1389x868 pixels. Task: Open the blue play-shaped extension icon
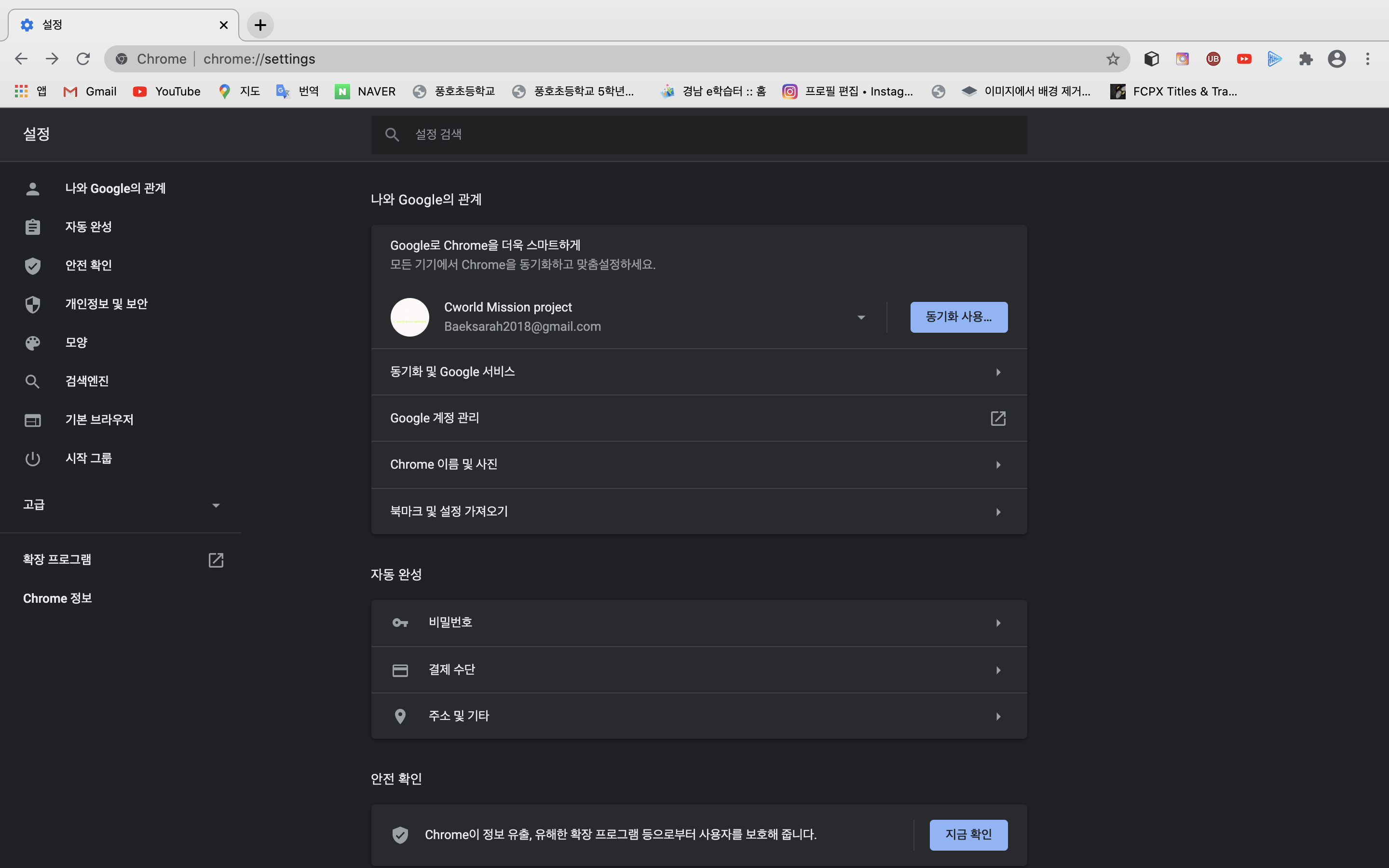[1275, 58]
